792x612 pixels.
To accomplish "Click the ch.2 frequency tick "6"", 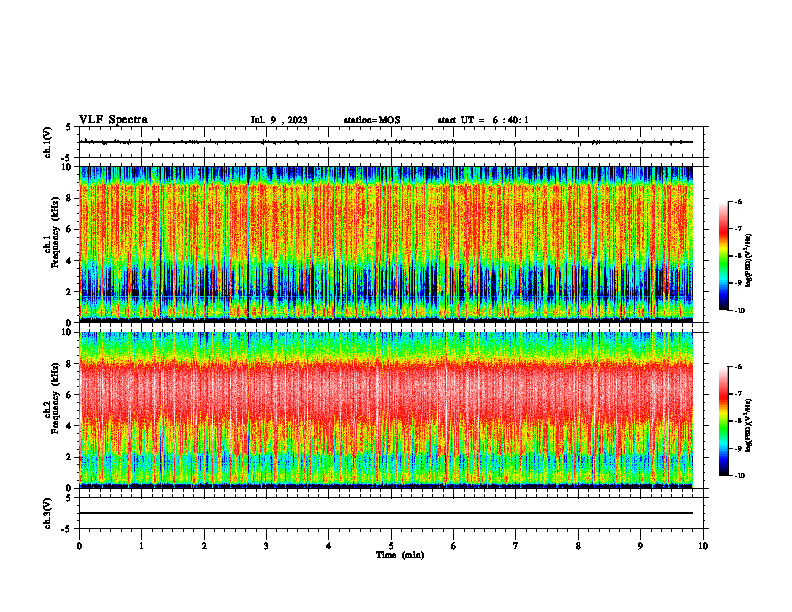I will click(69, 395).
